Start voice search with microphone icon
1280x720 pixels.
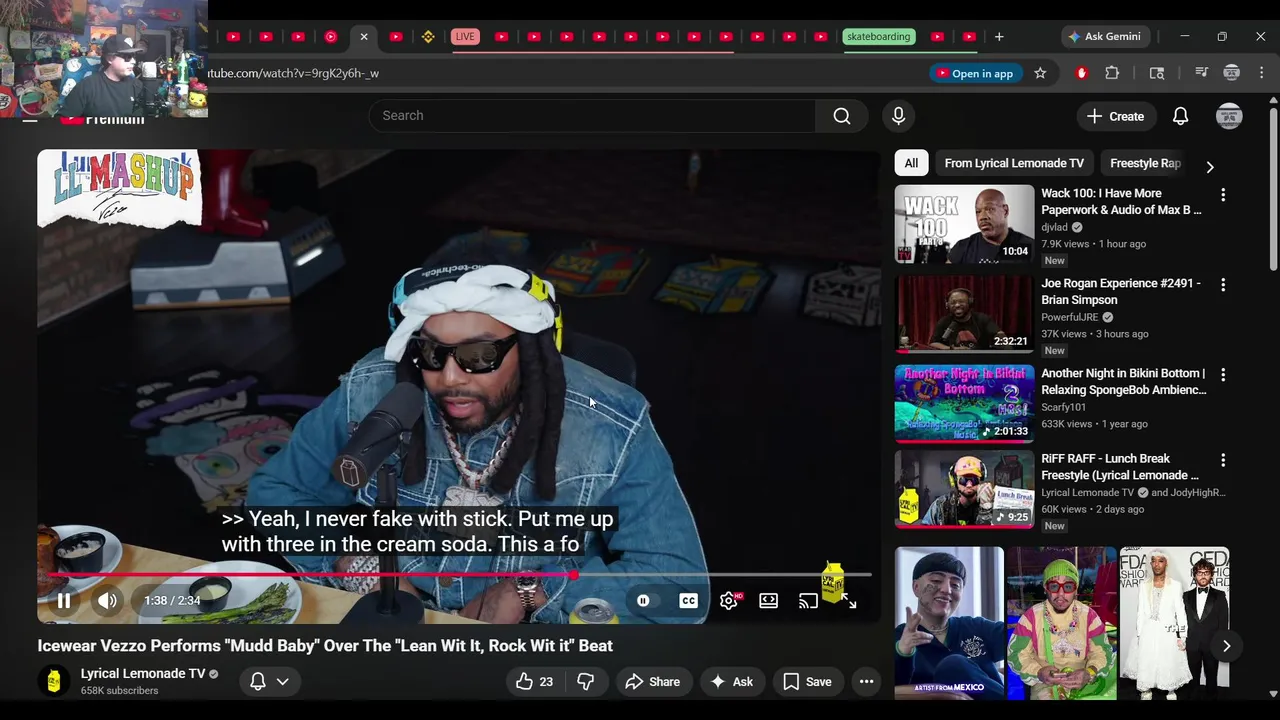pos(898,116)
